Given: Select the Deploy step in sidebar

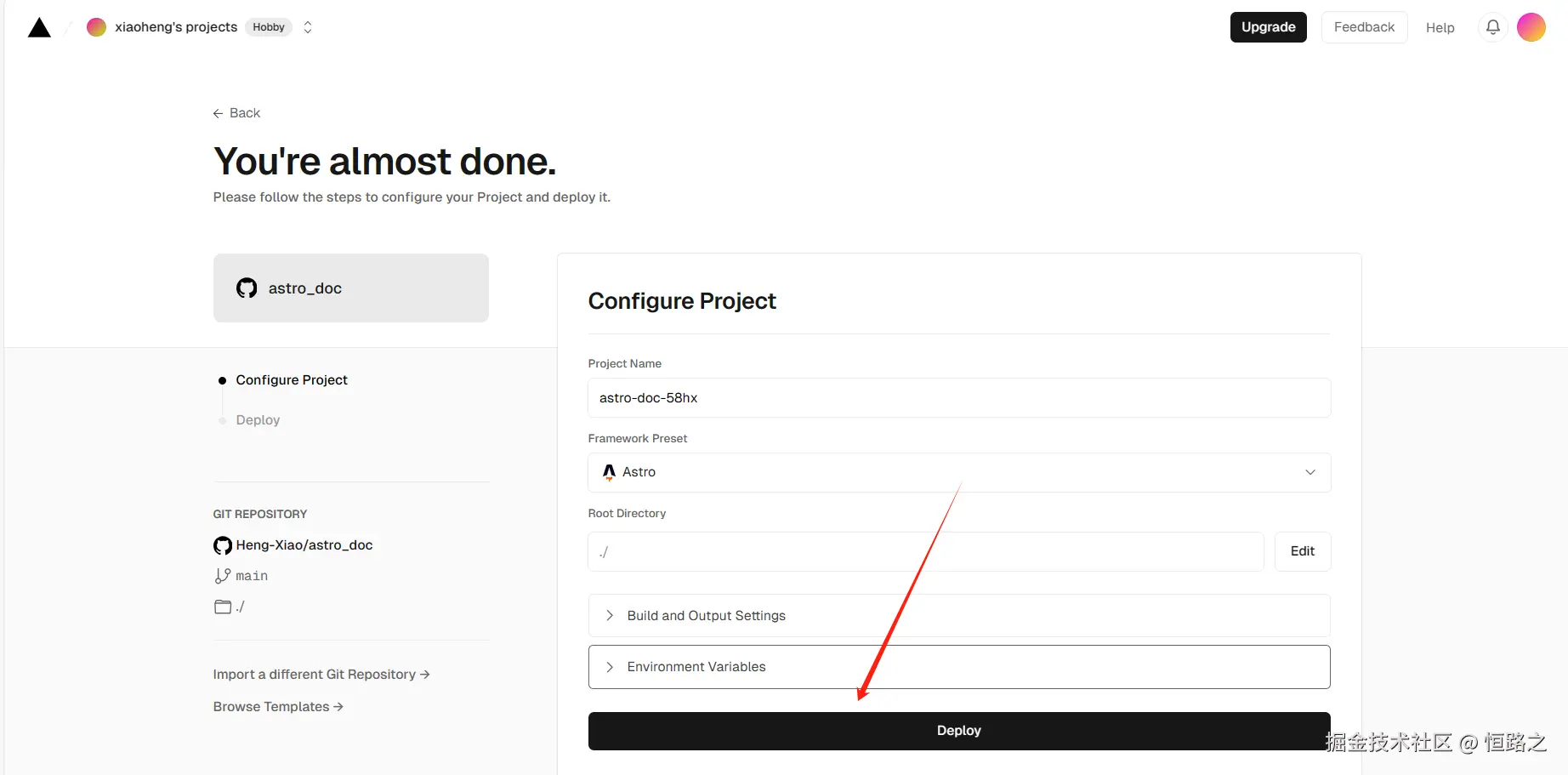Looking at the screenshot, I should click(258, 420).
